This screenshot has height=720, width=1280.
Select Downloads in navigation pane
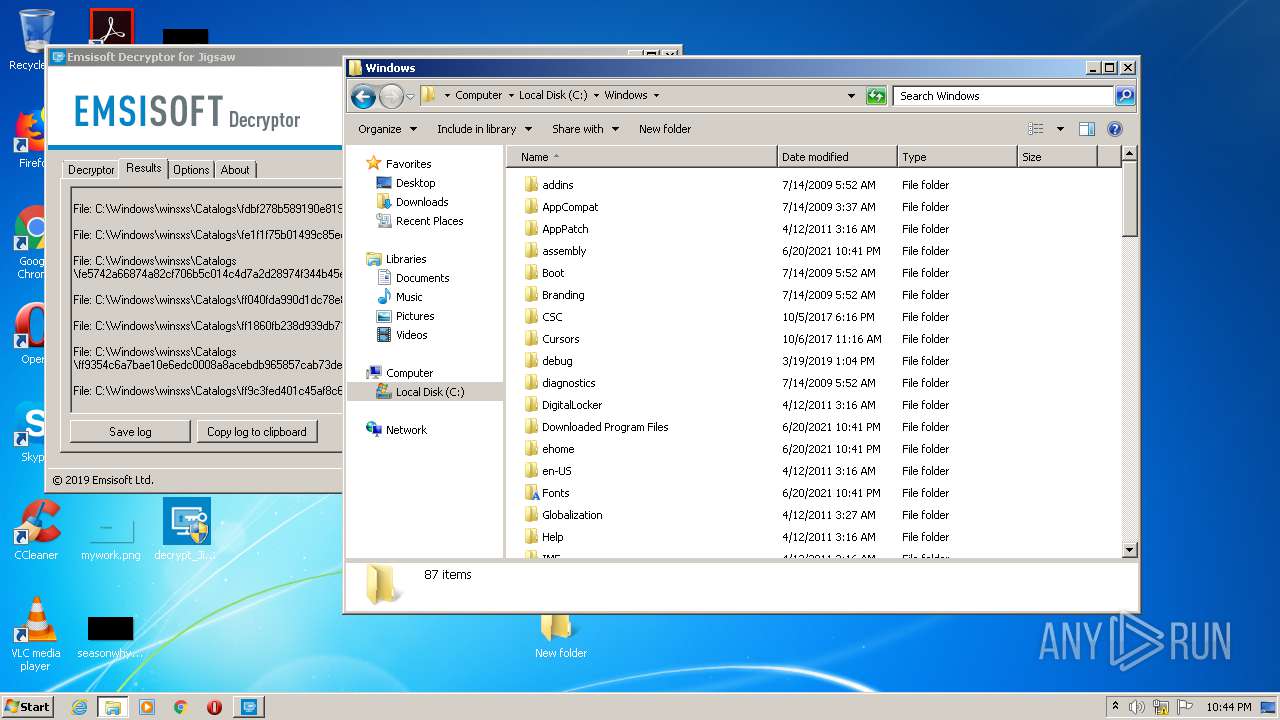coord(412,202)
